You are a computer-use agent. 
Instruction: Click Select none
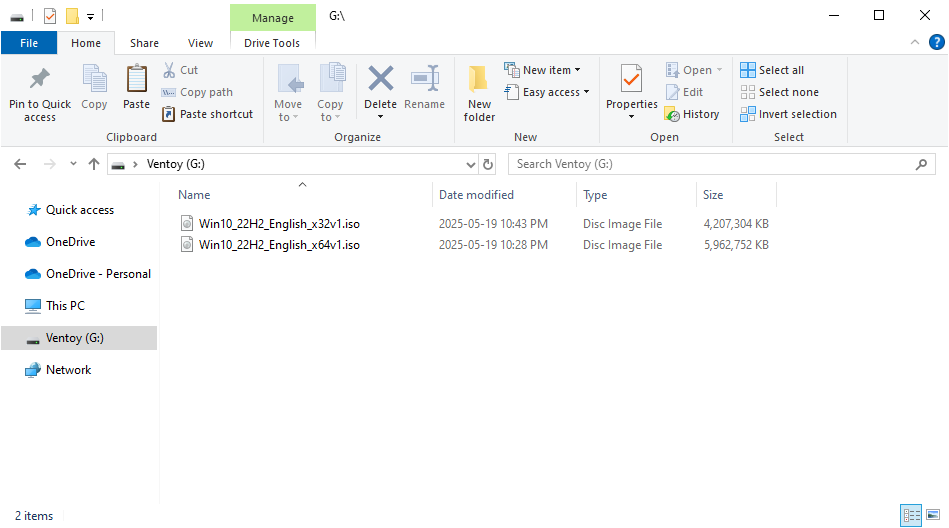pyautogui.click(x=780, y=92)
